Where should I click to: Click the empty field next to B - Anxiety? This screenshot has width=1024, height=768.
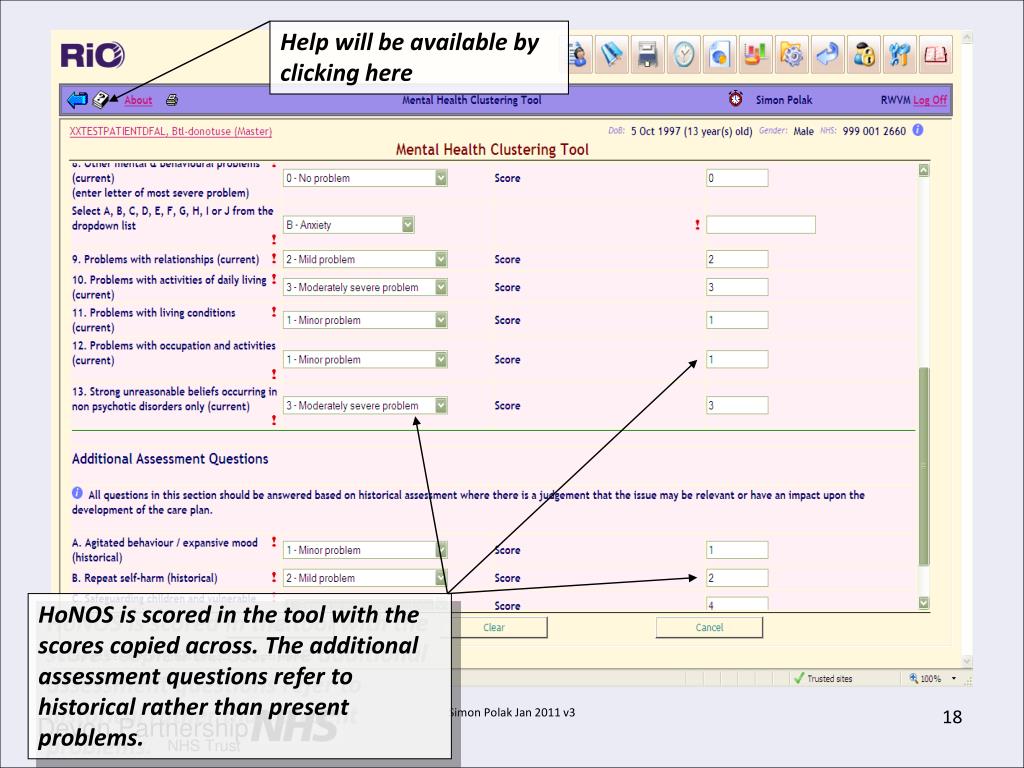tap(761, 225)
